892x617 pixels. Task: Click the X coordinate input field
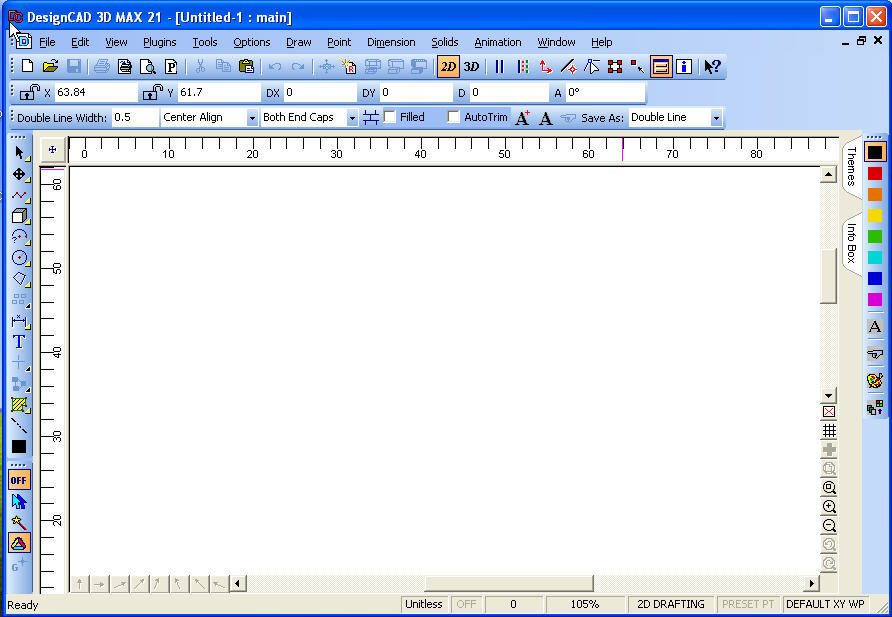(96, 92)
